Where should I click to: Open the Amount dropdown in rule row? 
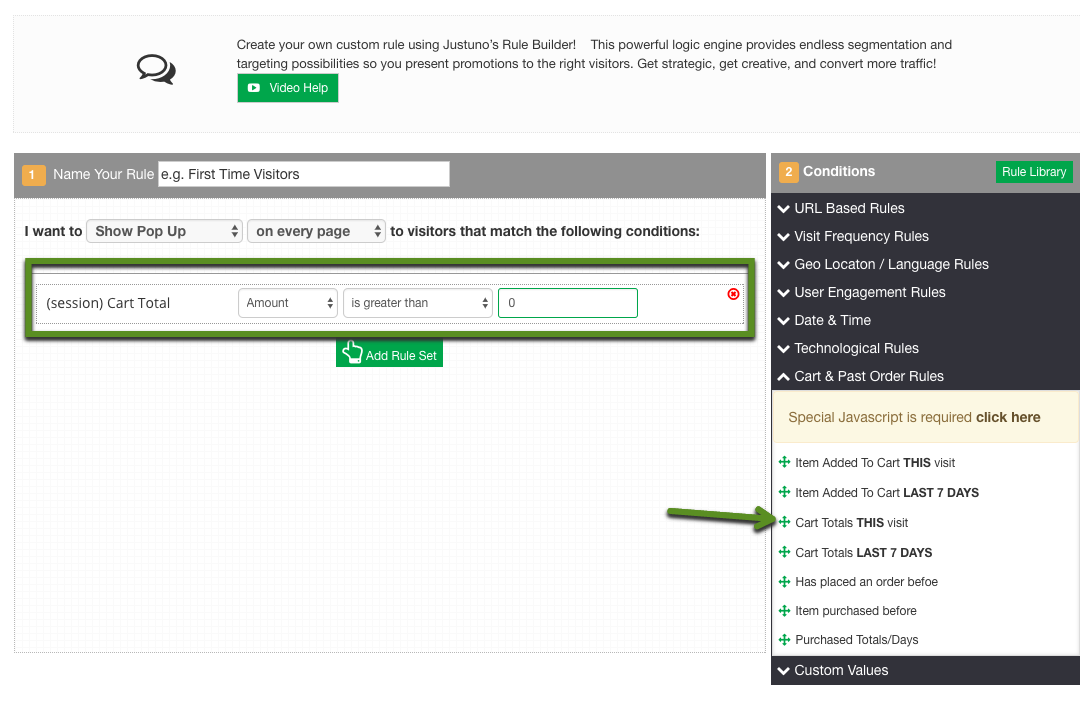[287, 303]
